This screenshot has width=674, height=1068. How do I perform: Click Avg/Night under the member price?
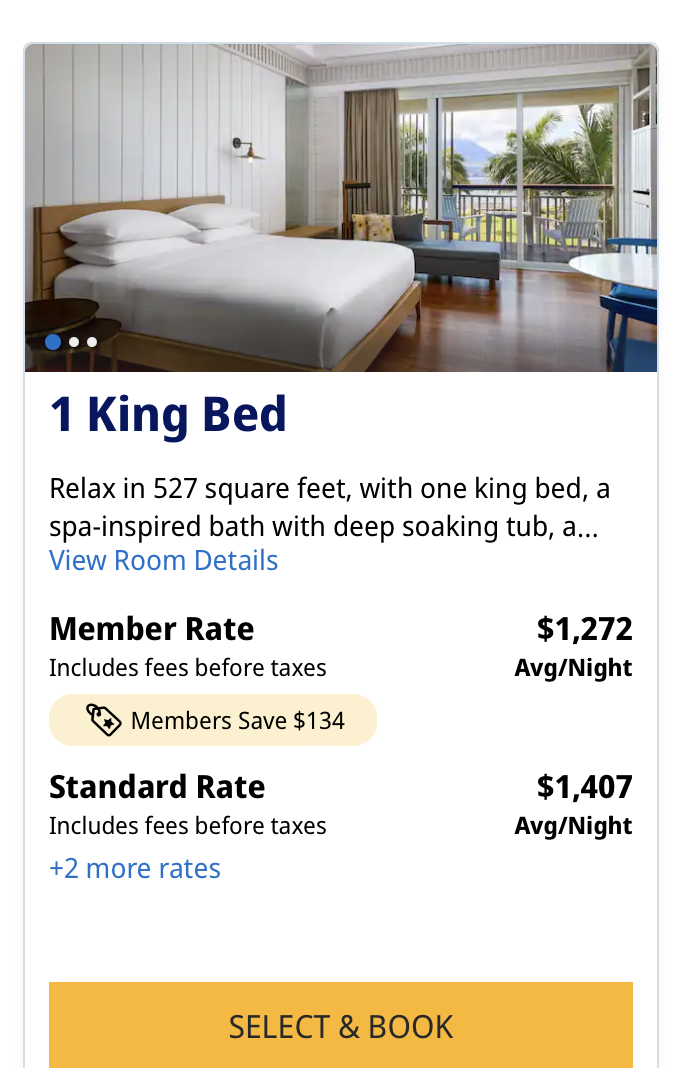tap(573, 668)
